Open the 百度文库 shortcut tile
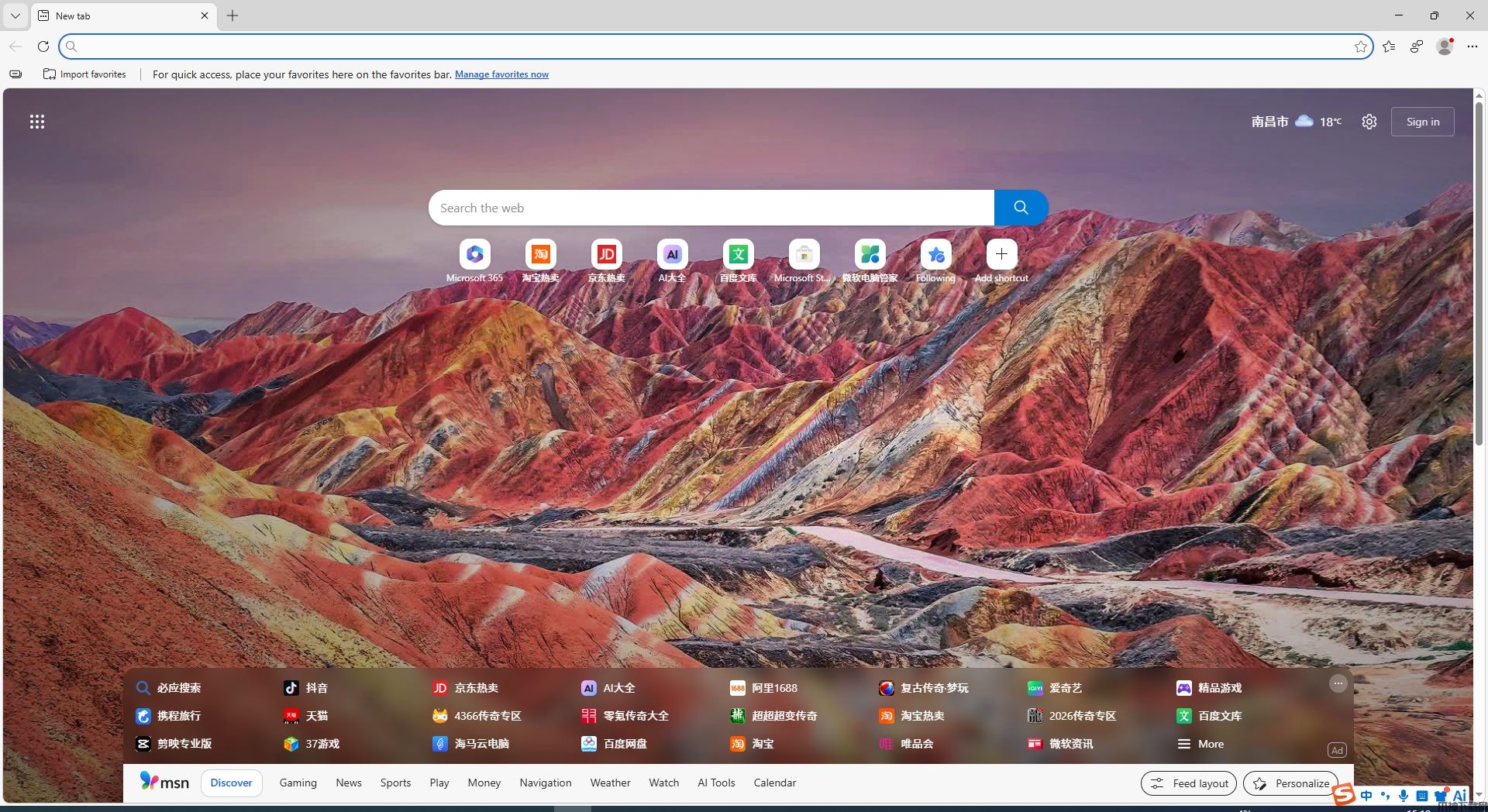 [x=738, y=254]
